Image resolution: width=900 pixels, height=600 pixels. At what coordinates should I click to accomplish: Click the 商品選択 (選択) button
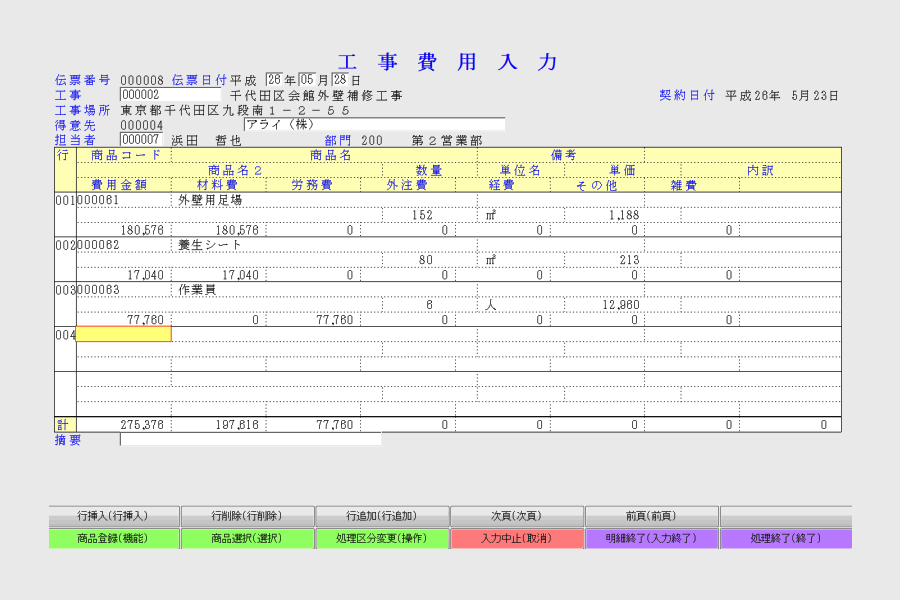click(248, 538)
